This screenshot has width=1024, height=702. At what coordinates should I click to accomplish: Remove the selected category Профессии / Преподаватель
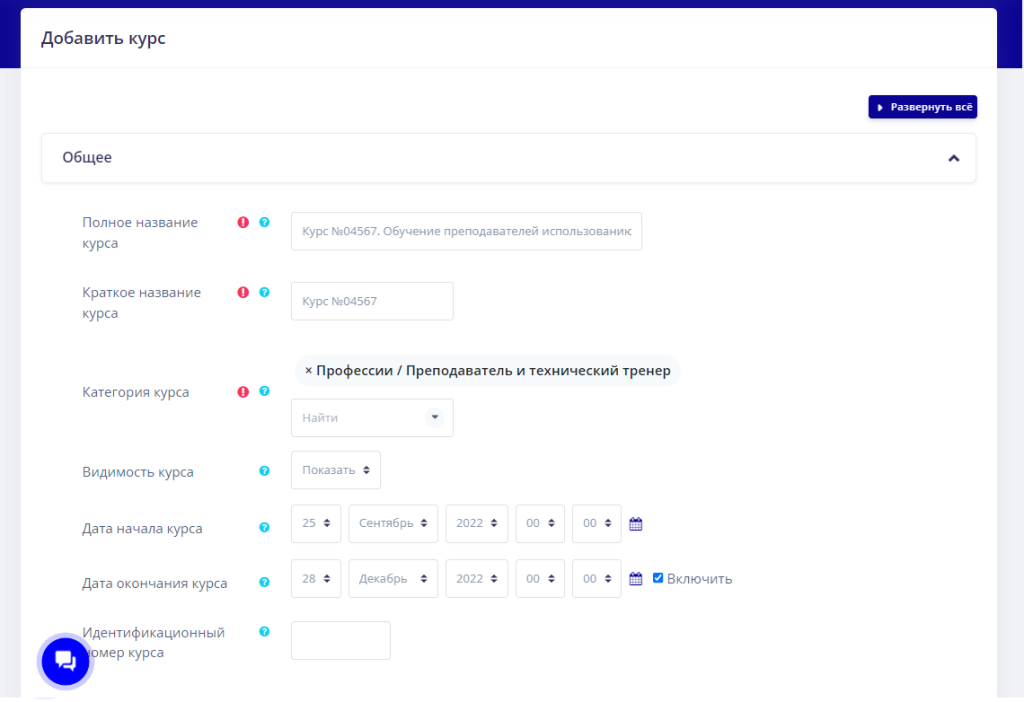tap(308, 370)
